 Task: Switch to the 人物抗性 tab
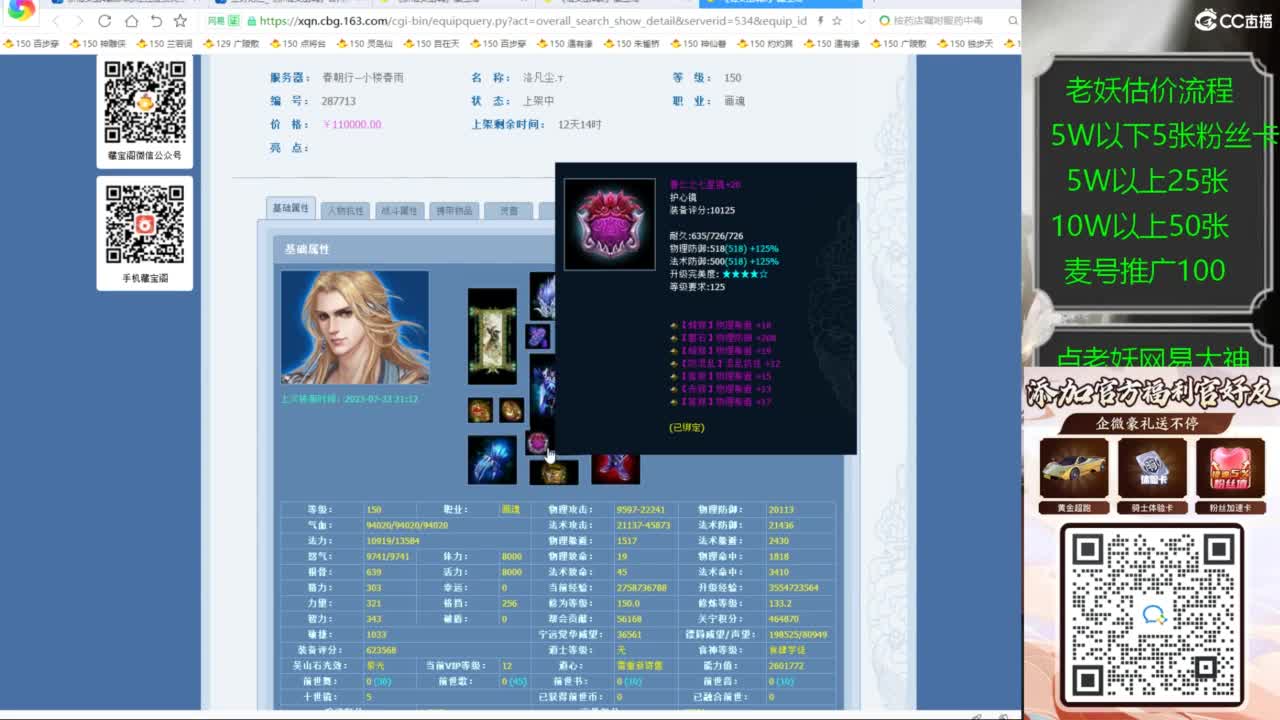[x=345, y=211]
